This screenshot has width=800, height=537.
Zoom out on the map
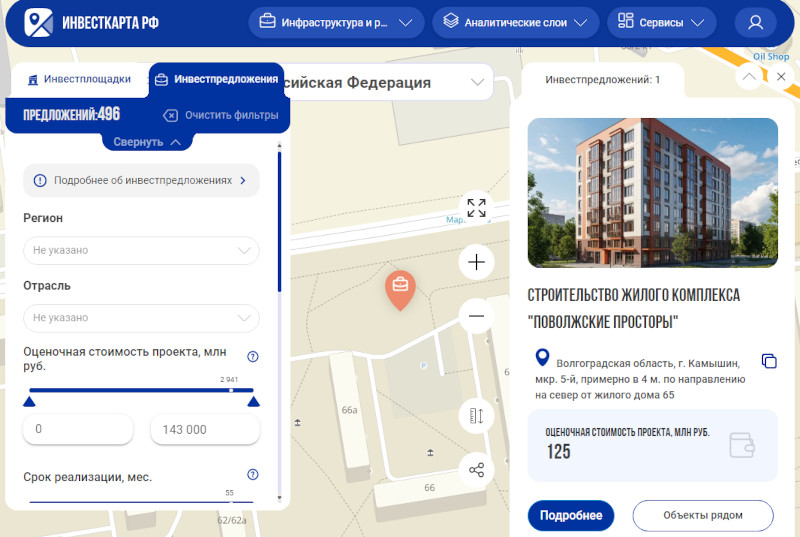[x=476, y=316]
